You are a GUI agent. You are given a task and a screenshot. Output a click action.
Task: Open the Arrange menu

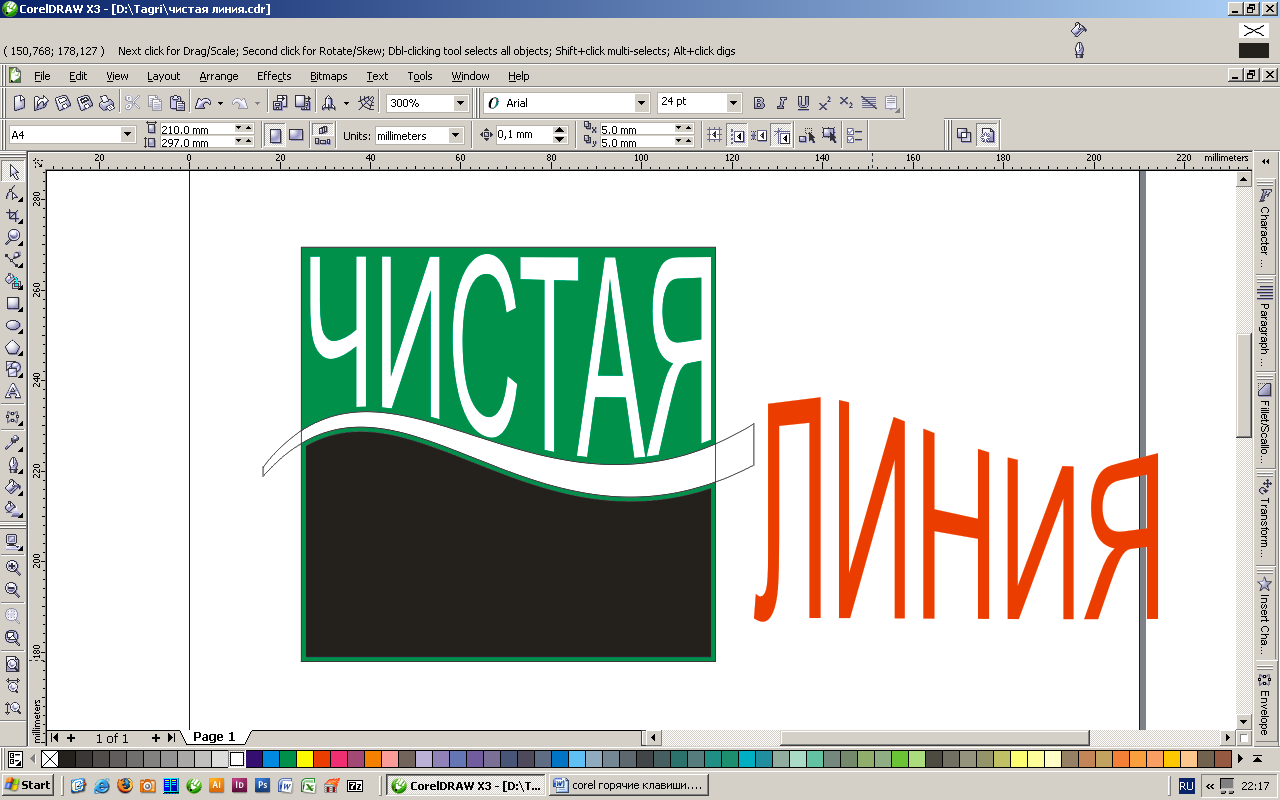[219, 76]
